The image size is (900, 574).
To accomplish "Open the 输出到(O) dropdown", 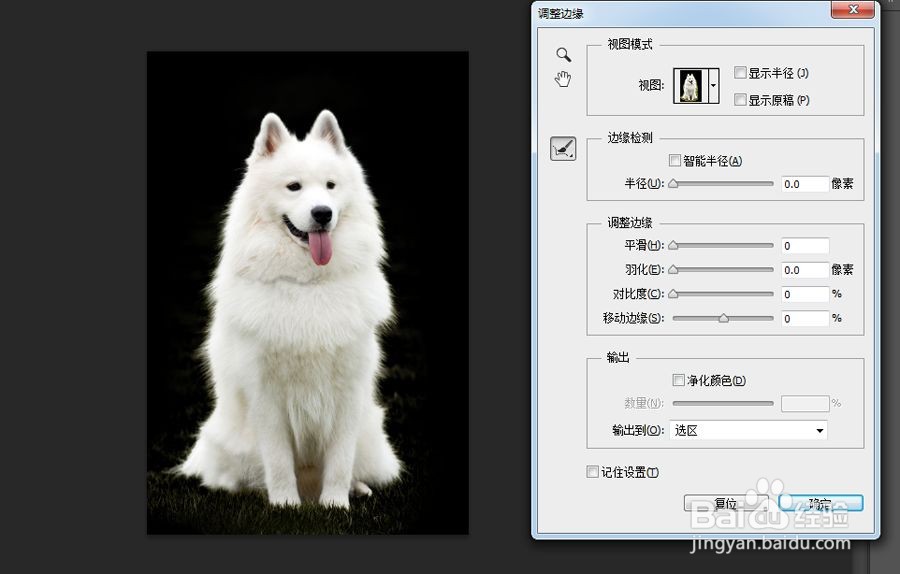I will [748, 430].
